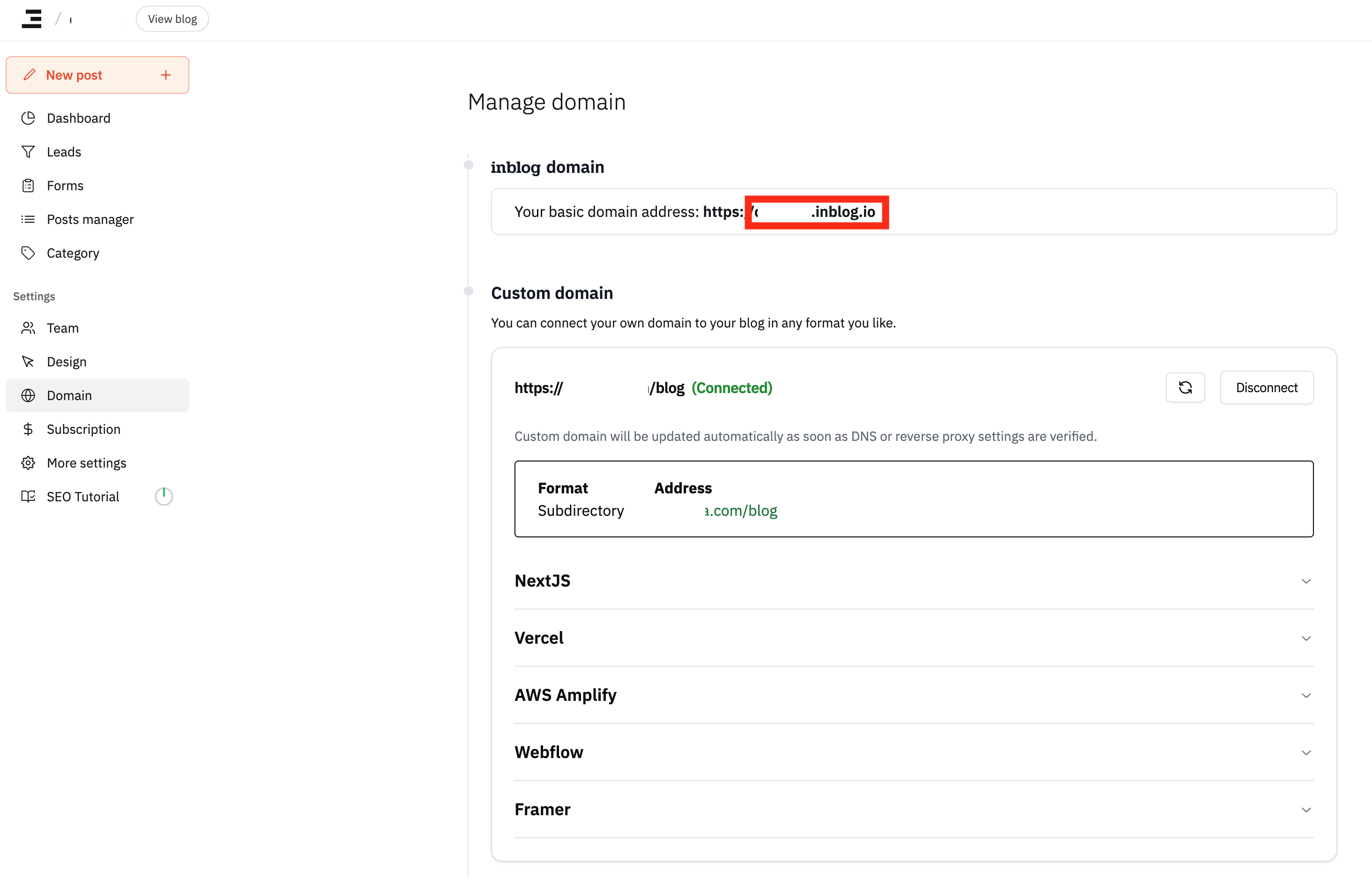Go to the Subscription settings page

pos(83,429)
